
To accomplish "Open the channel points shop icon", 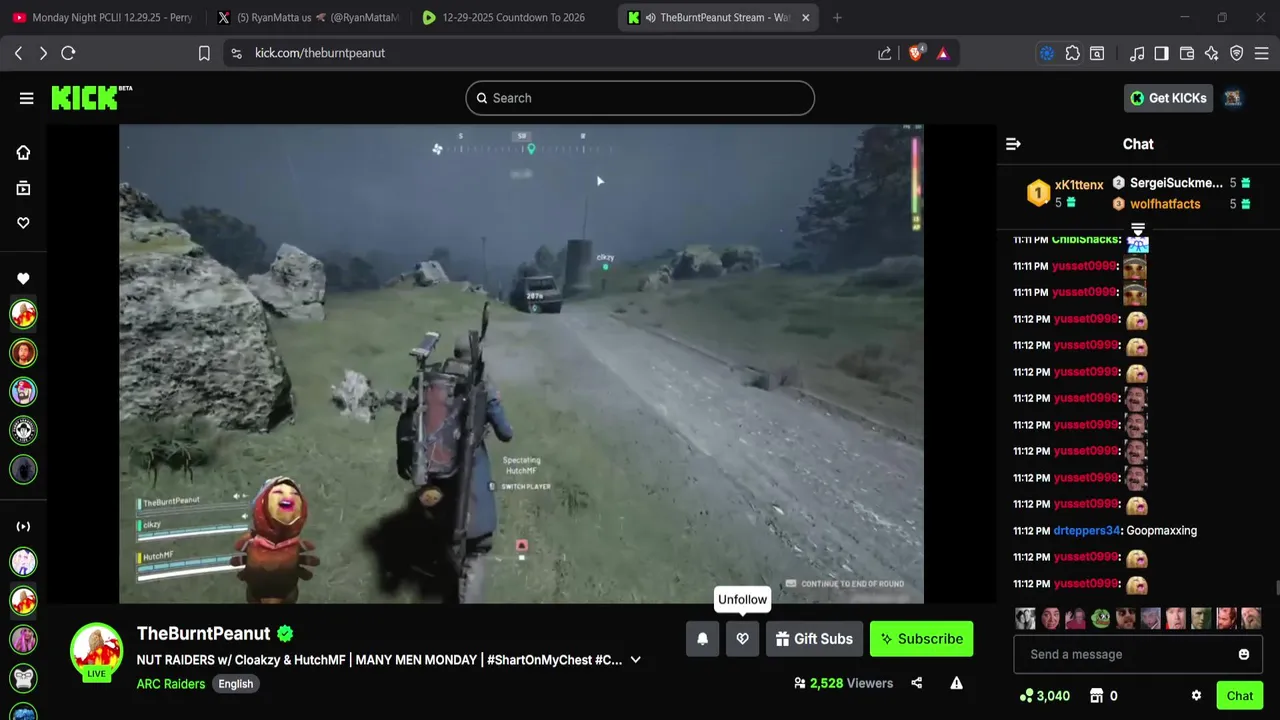I will click(1096, 696).
